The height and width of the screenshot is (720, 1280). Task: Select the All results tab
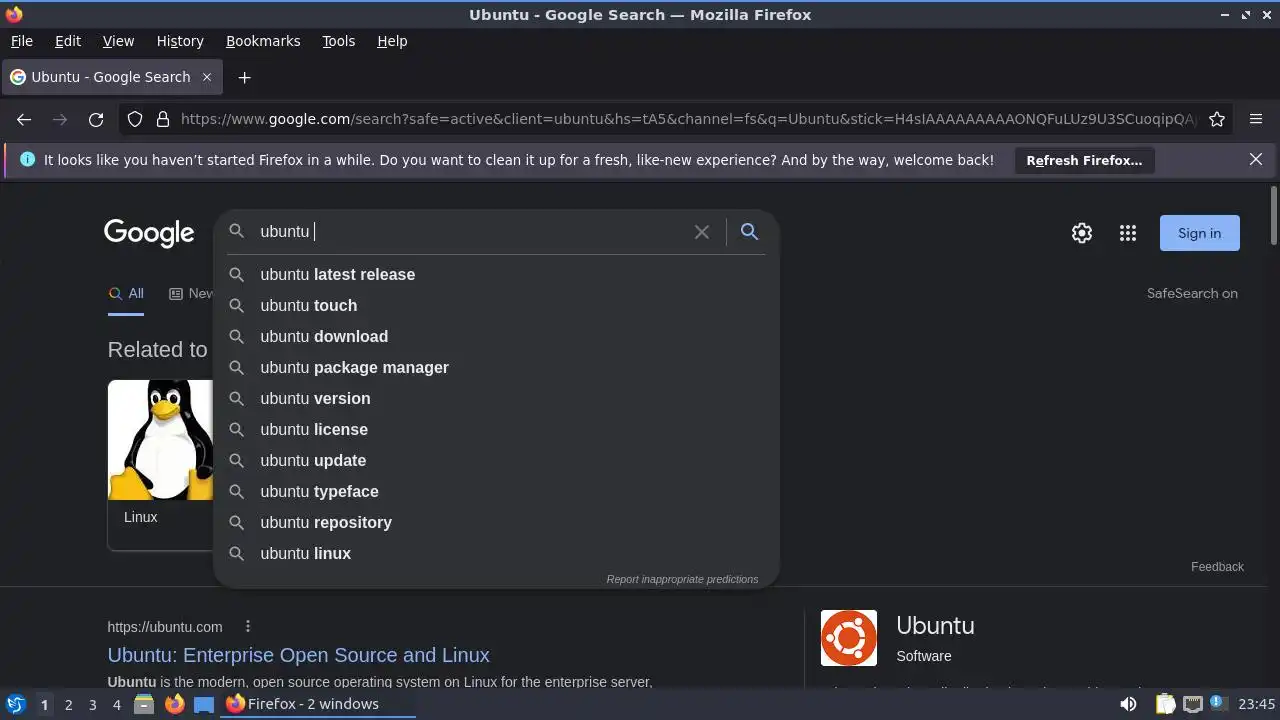[x=126, y=294]
